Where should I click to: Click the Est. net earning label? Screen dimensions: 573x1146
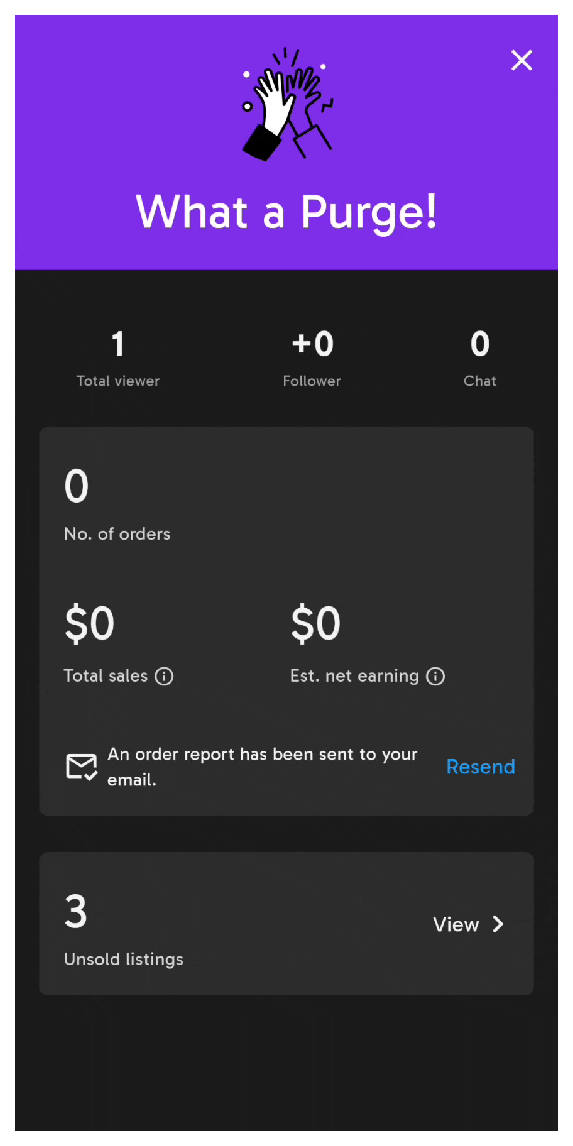(x=354, y=677)
